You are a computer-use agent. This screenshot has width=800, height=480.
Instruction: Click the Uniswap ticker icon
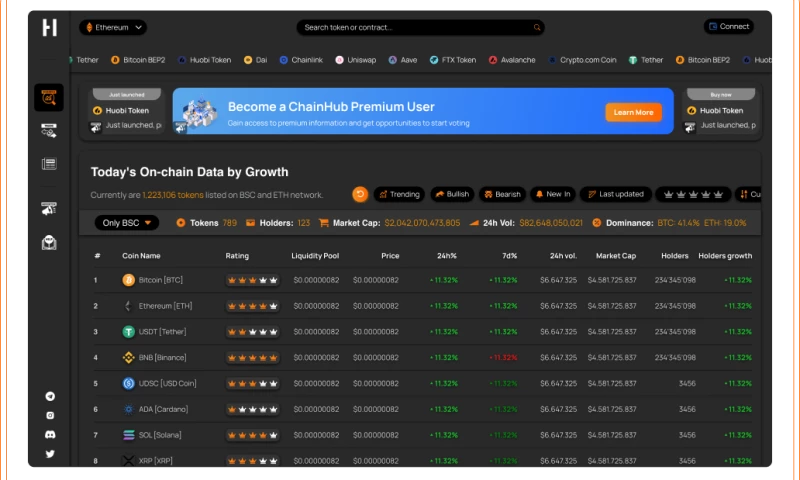tap(339, 60)
